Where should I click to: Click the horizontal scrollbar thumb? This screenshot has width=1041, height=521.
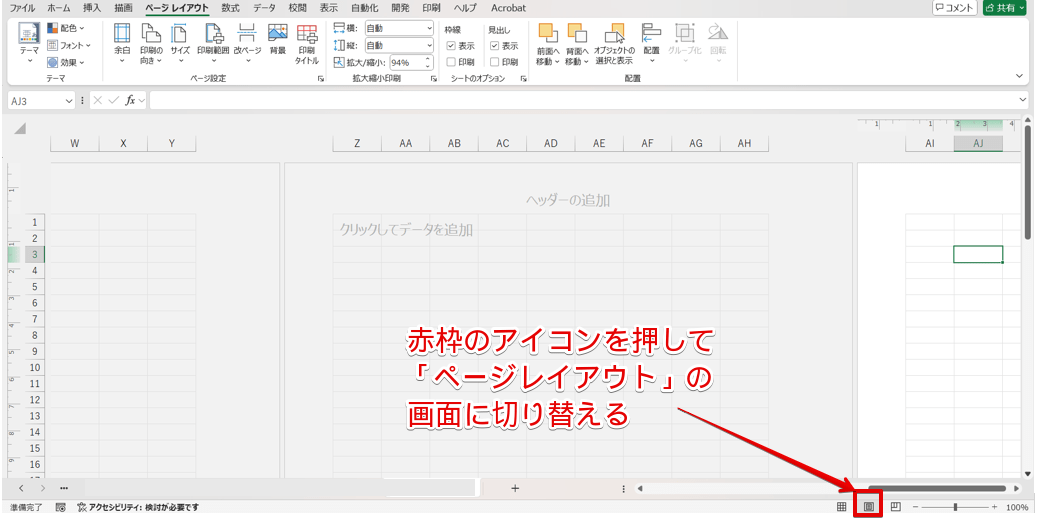pos(937,488)
